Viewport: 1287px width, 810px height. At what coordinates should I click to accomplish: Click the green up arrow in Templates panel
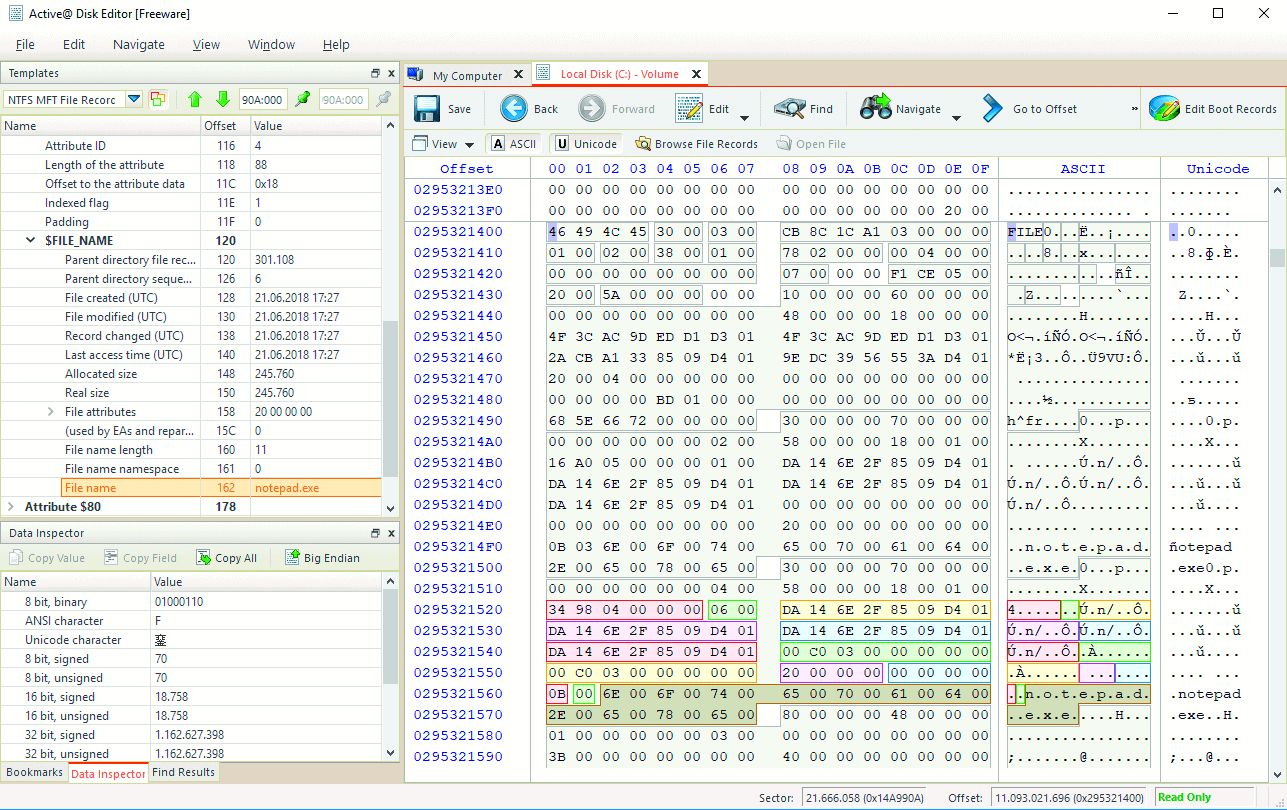pyautogui.click(x=195, y=99)
